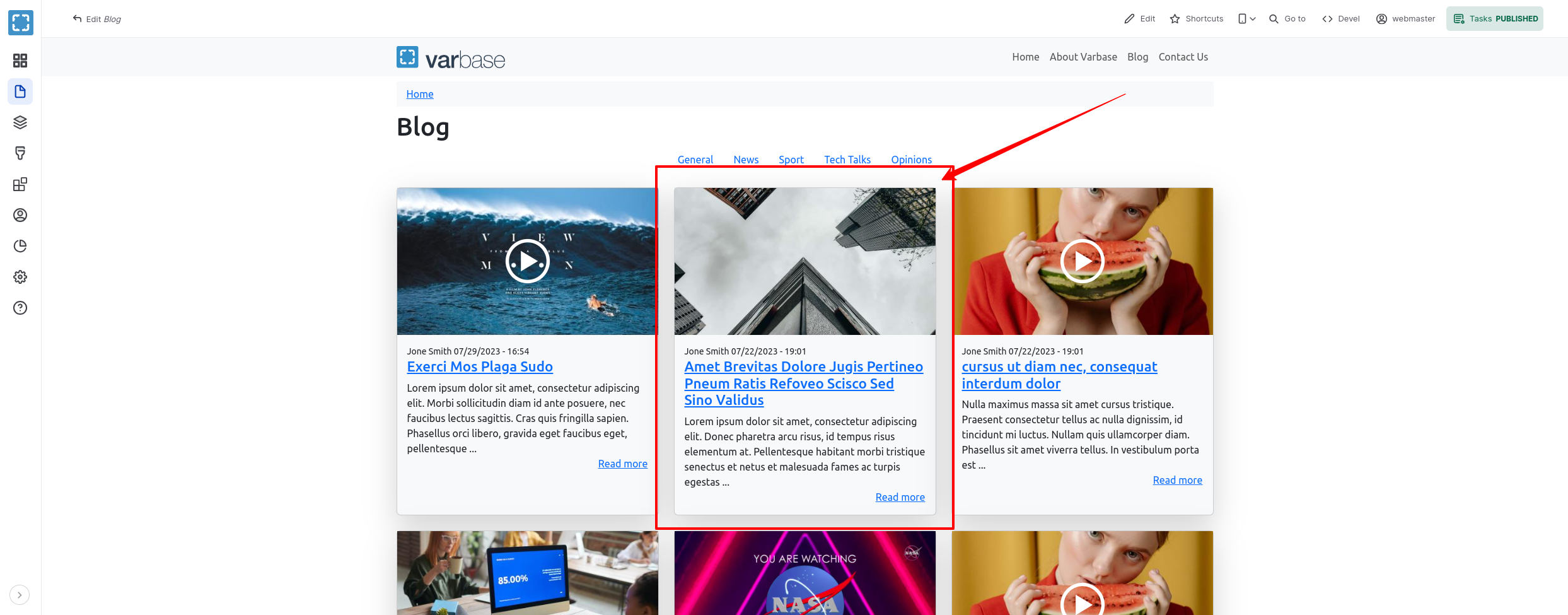The width and height of the screenshot is (1568, 615).
Task: Open the Go to search tool
Action: (x=1287, y=19)
